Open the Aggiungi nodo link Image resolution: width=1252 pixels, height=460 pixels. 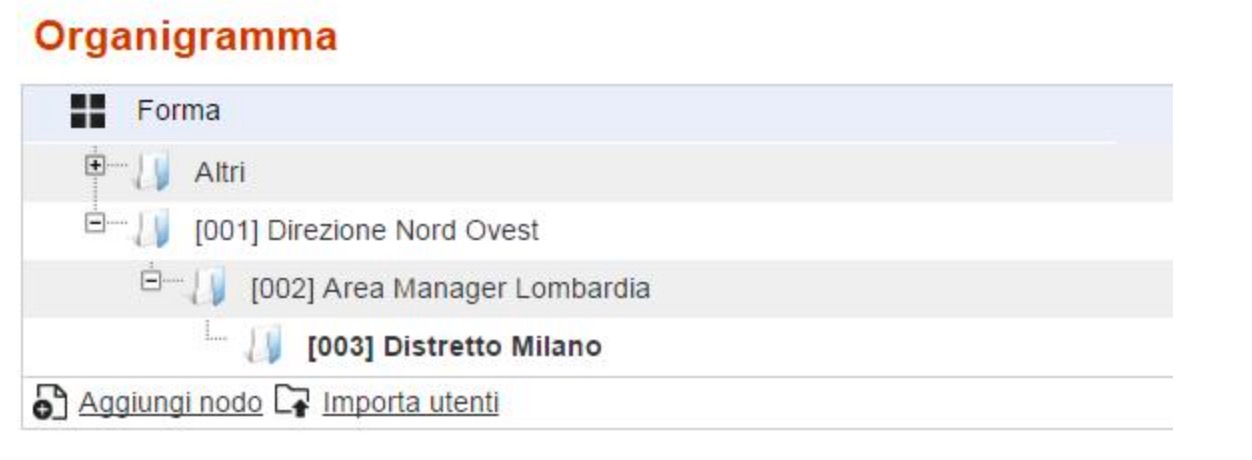coord(171,403)
